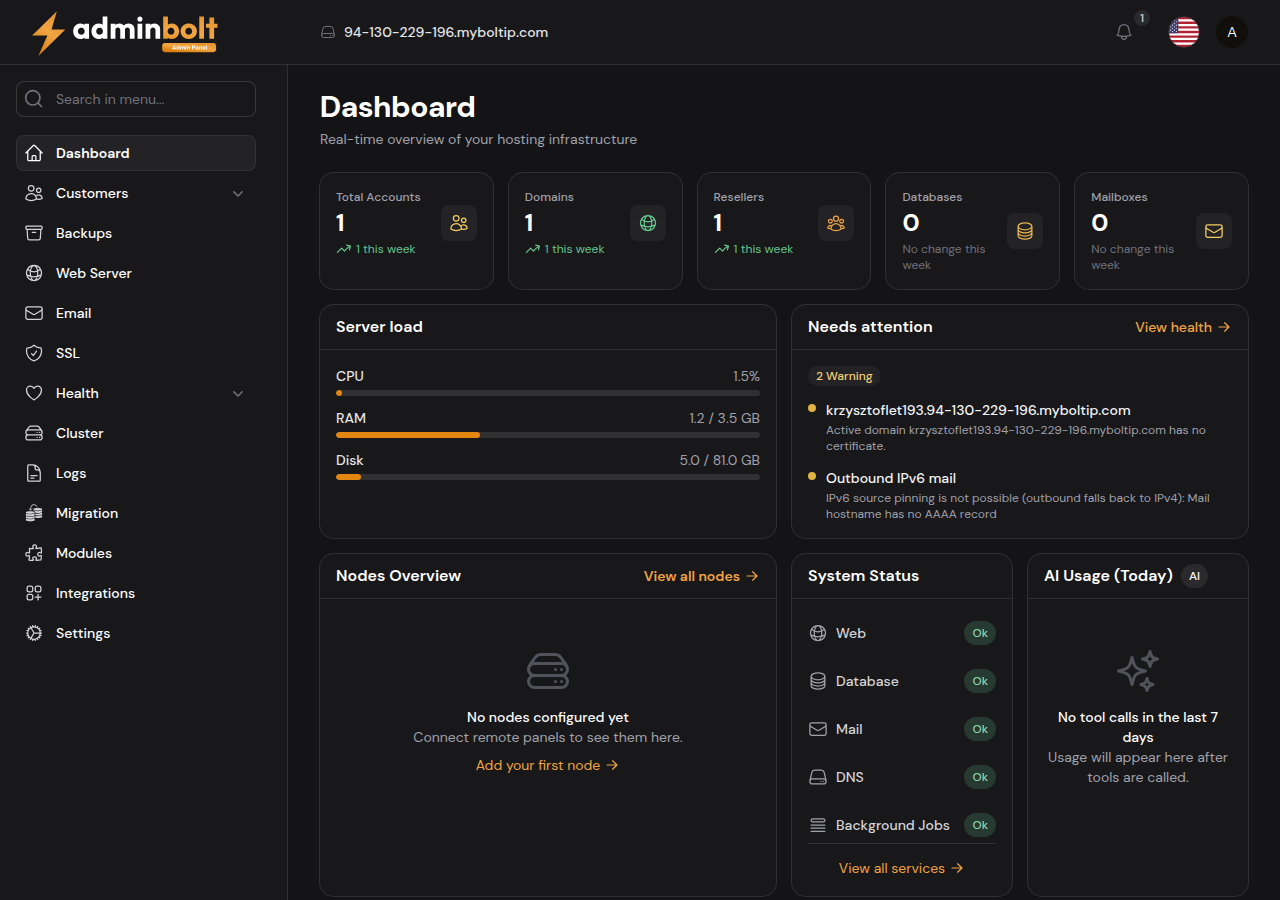This screenshot has height=900, width=1280.
Task: Click the Migration icon in sidebar
Action: (x=34, y=513)
